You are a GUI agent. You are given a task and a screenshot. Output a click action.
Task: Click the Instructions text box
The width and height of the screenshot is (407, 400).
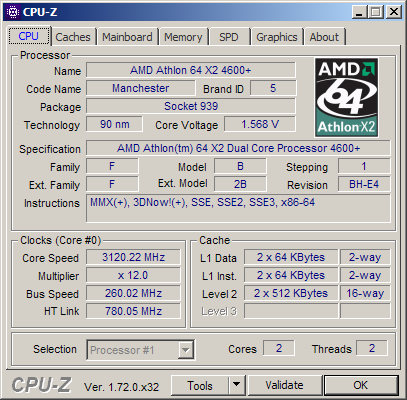(x=238, y=208)
